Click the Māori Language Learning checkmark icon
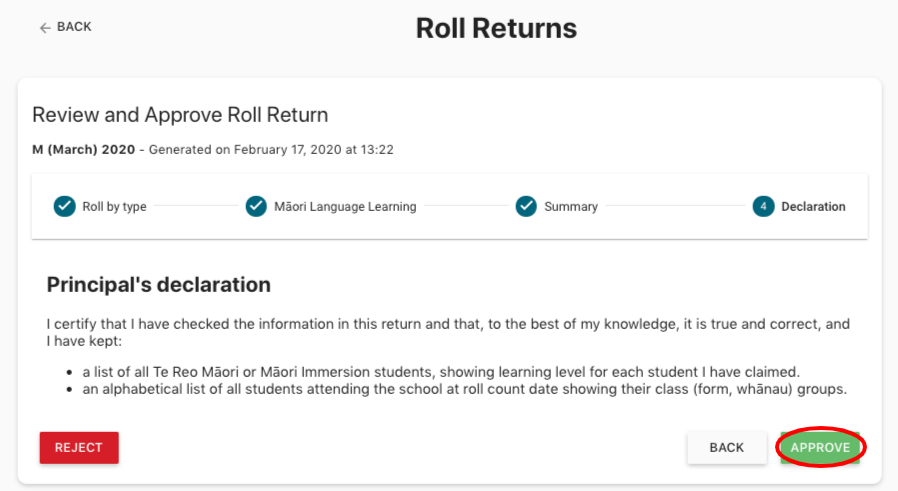 tap(256, 207)
